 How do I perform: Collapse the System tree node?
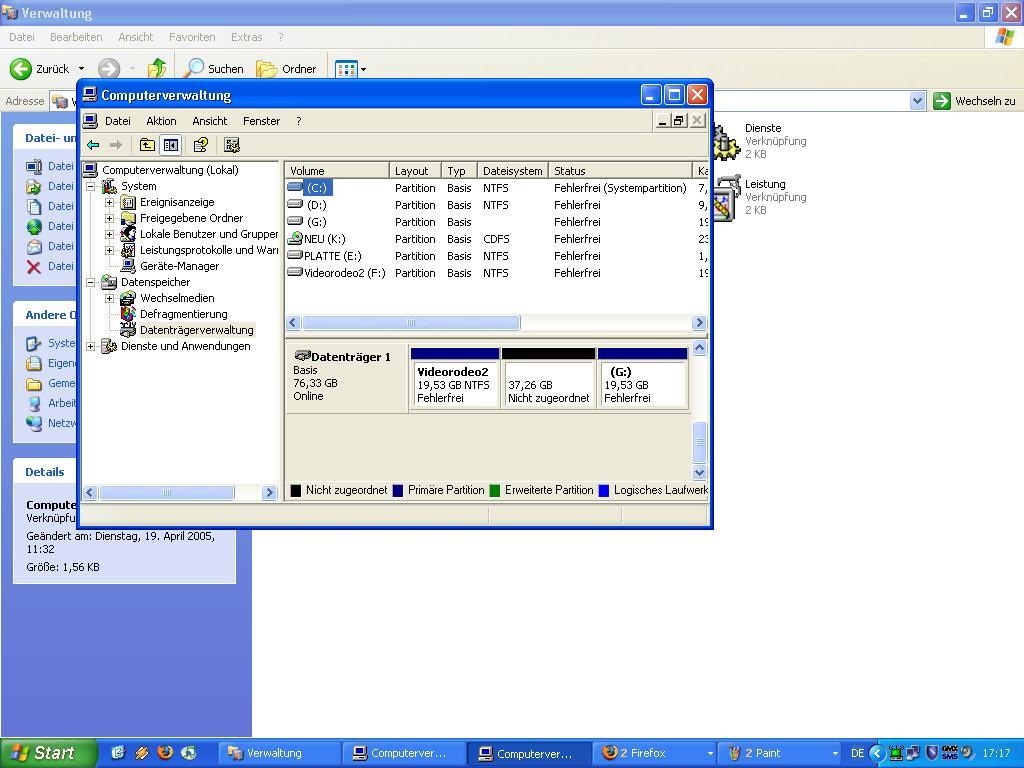pos(91,187)
